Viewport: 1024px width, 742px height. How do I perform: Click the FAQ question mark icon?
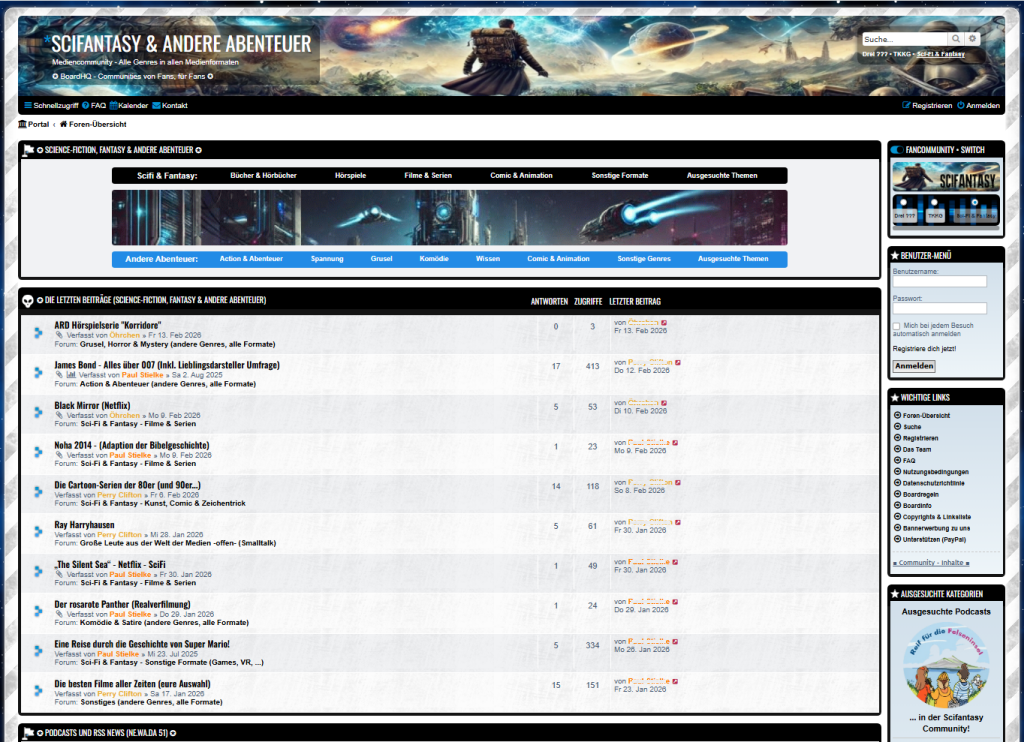point(86,105)
